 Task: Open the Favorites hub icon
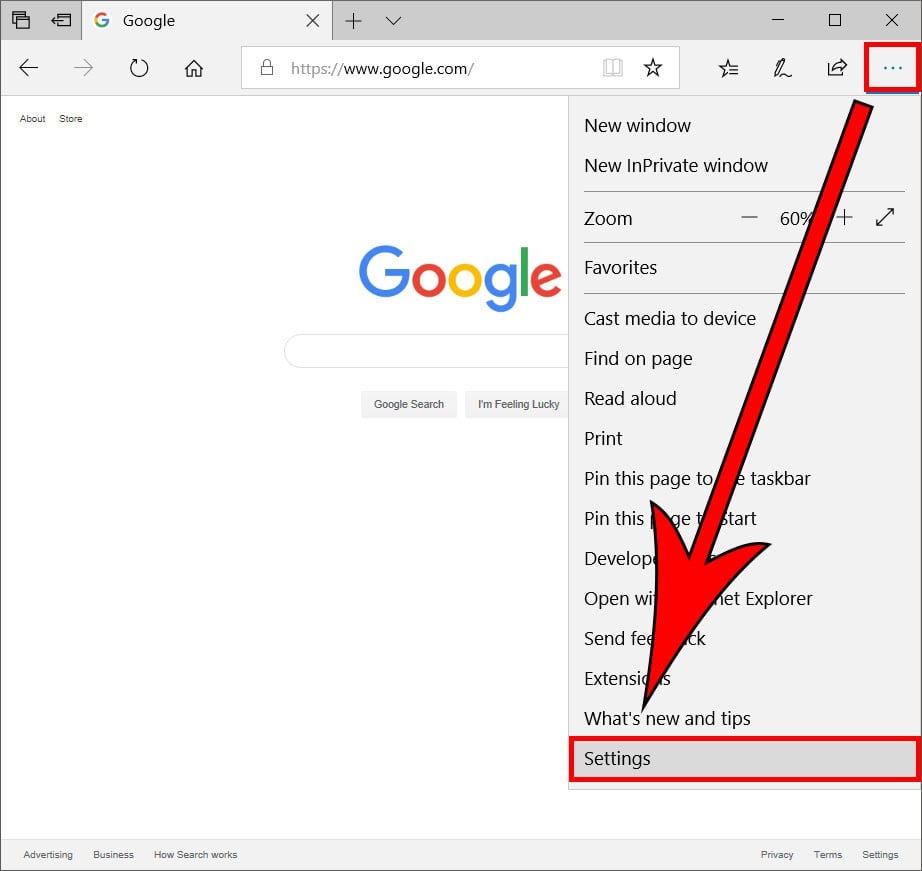[x=728, y=68]
